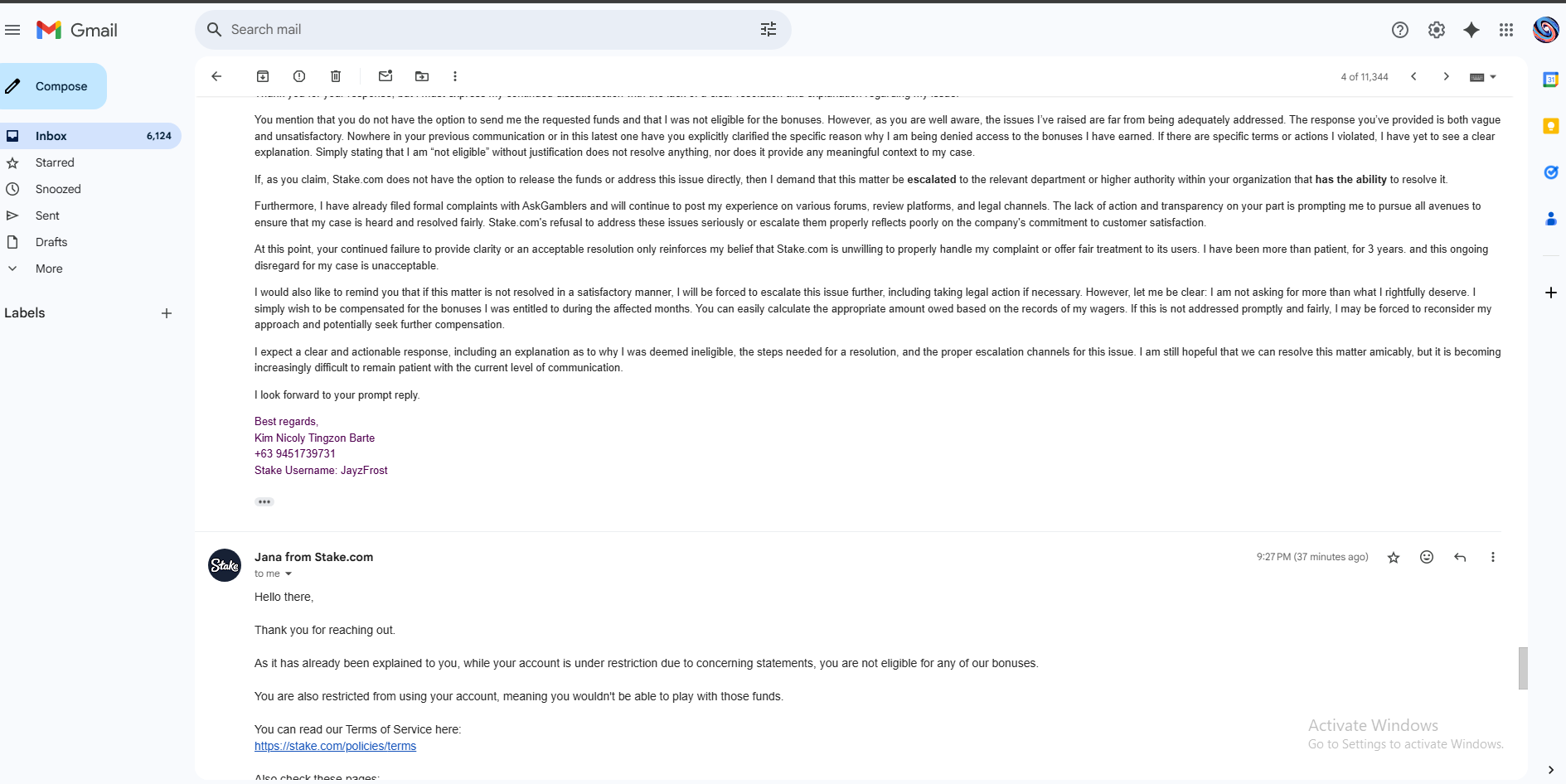Open Google Tasks side panel
The height and width of the screenshot is (784, 1566).
pos(1550,172)
